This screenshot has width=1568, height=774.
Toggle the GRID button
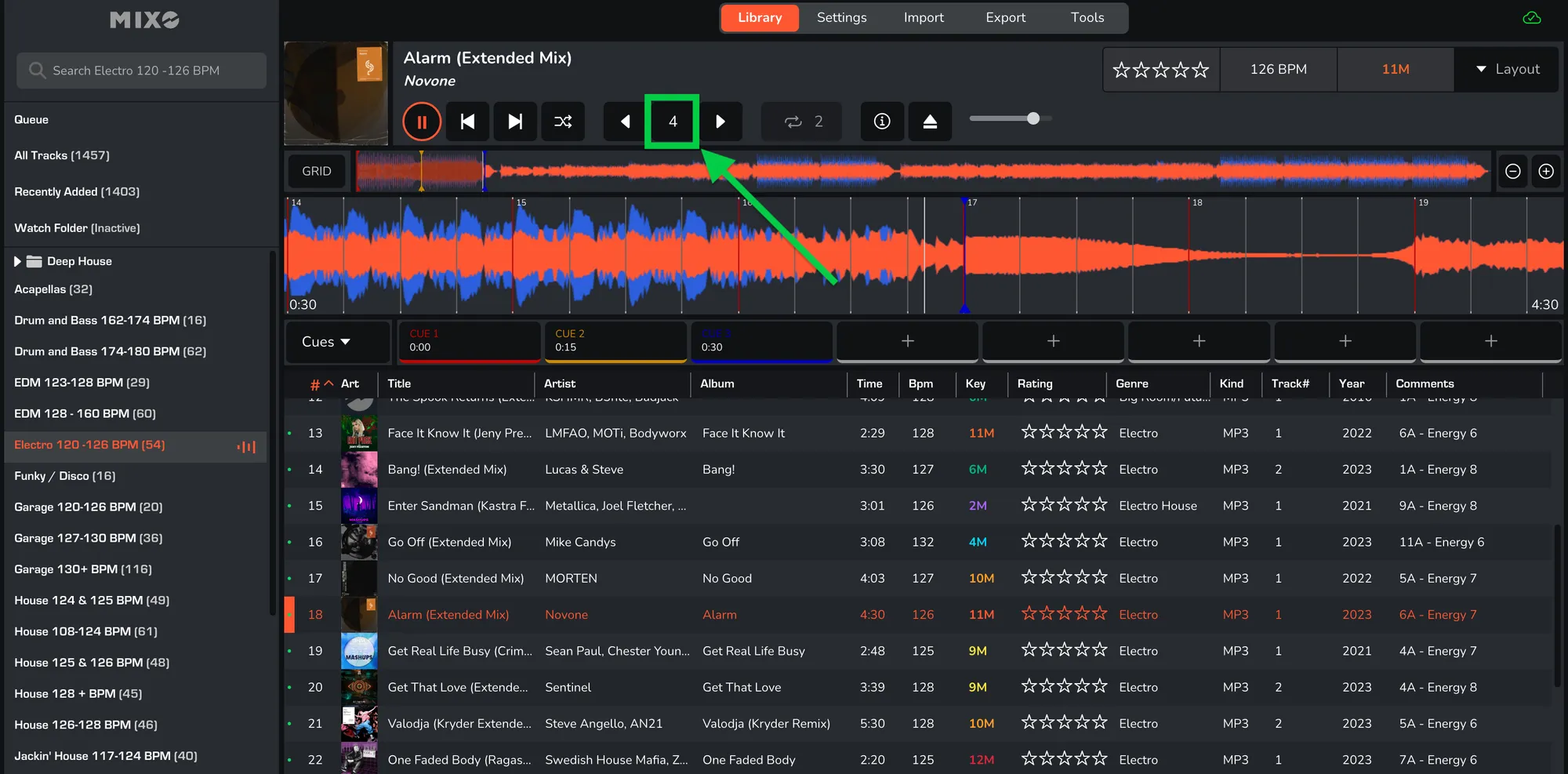tap(317, 171)
